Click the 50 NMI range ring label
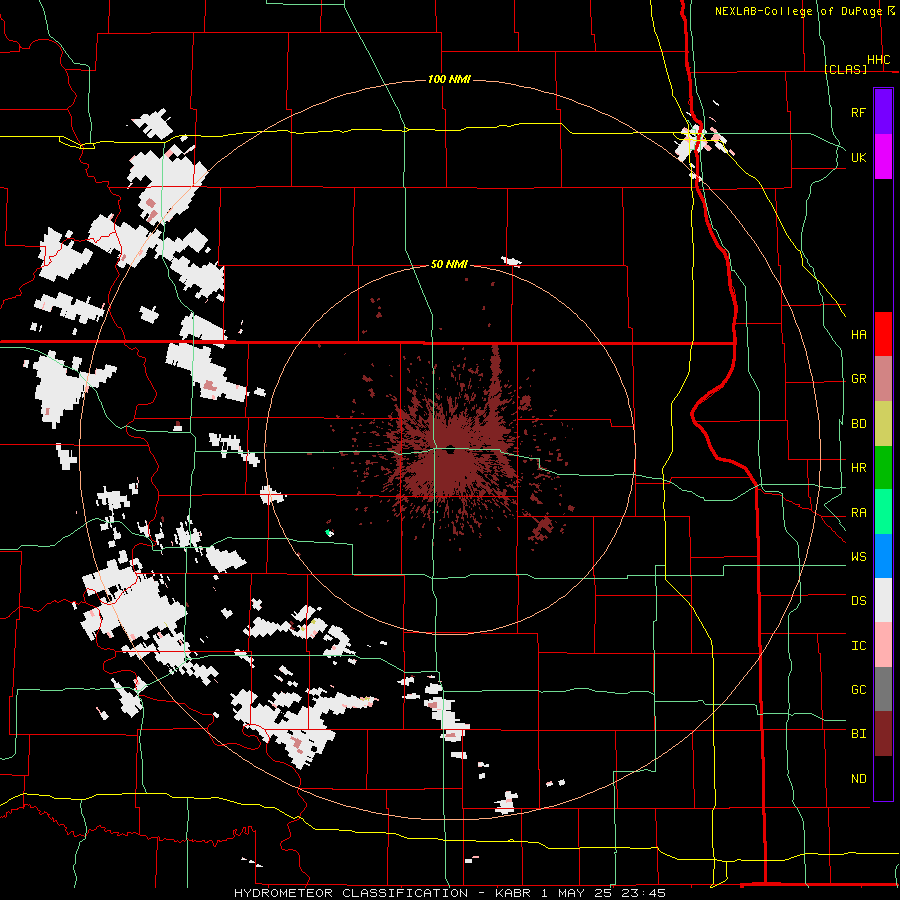This screenshot has height=900, width=900. coord(449,264)
